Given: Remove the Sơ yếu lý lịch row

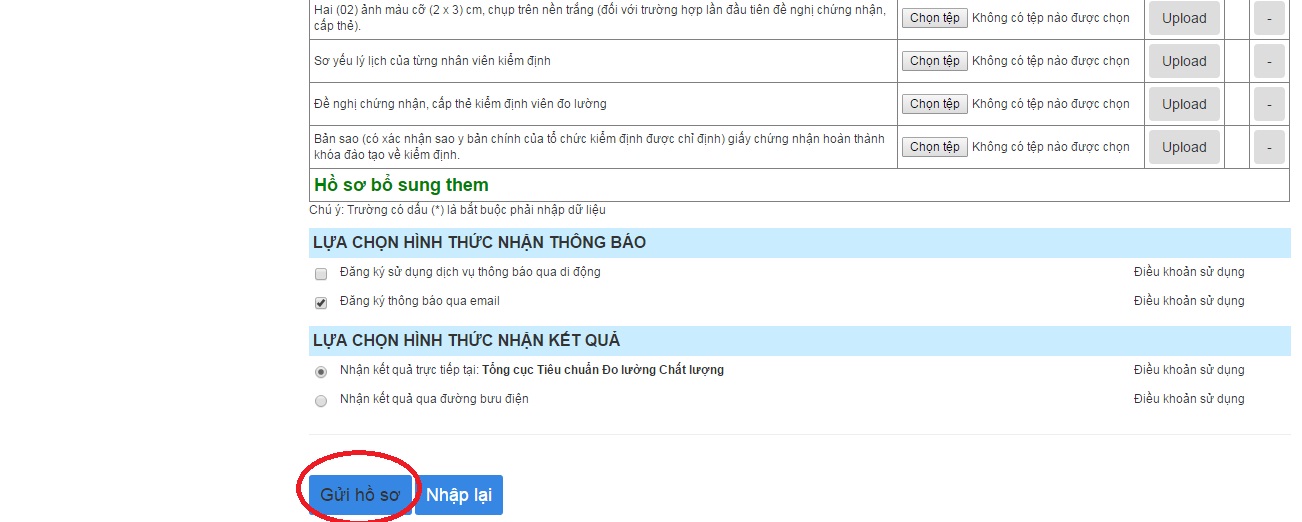Looking at the screenshot, I should click(x=1269, y=61).
